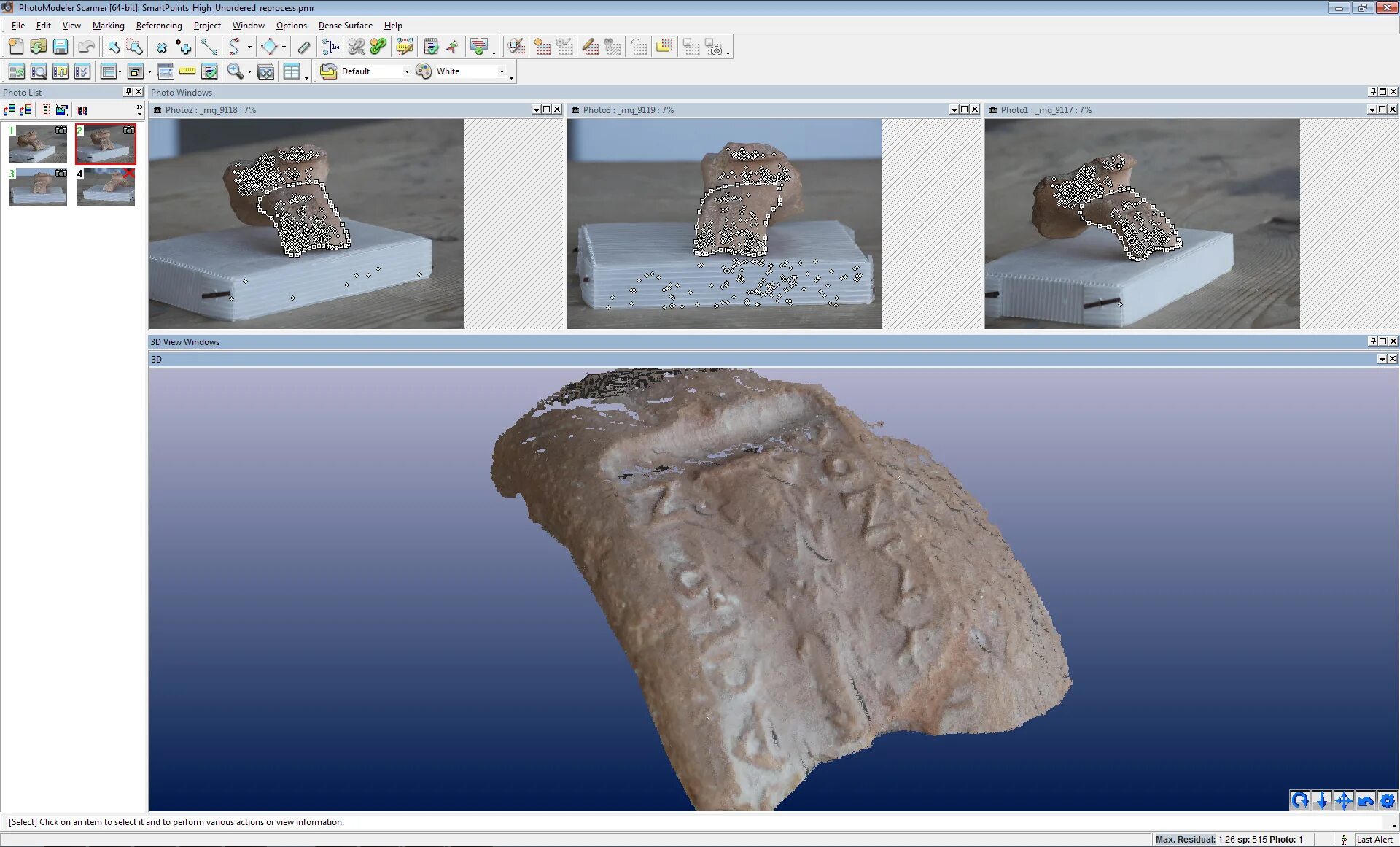Select the arrow Select Items tool
Image resolution: width=1400 pixels, height=847 pixels.
click(x=114, y=47)
